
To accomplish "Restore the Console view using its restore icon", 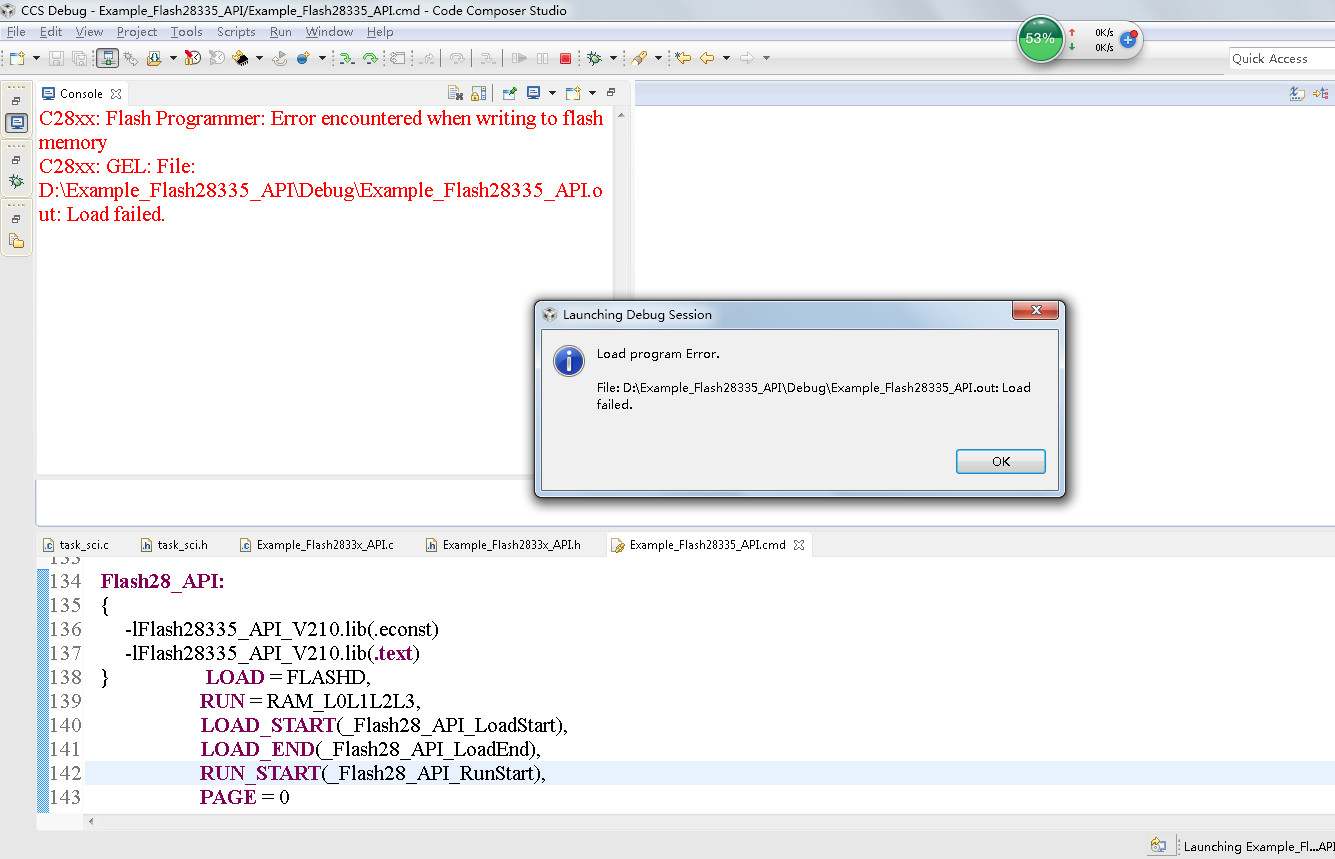I will (611, 92).
